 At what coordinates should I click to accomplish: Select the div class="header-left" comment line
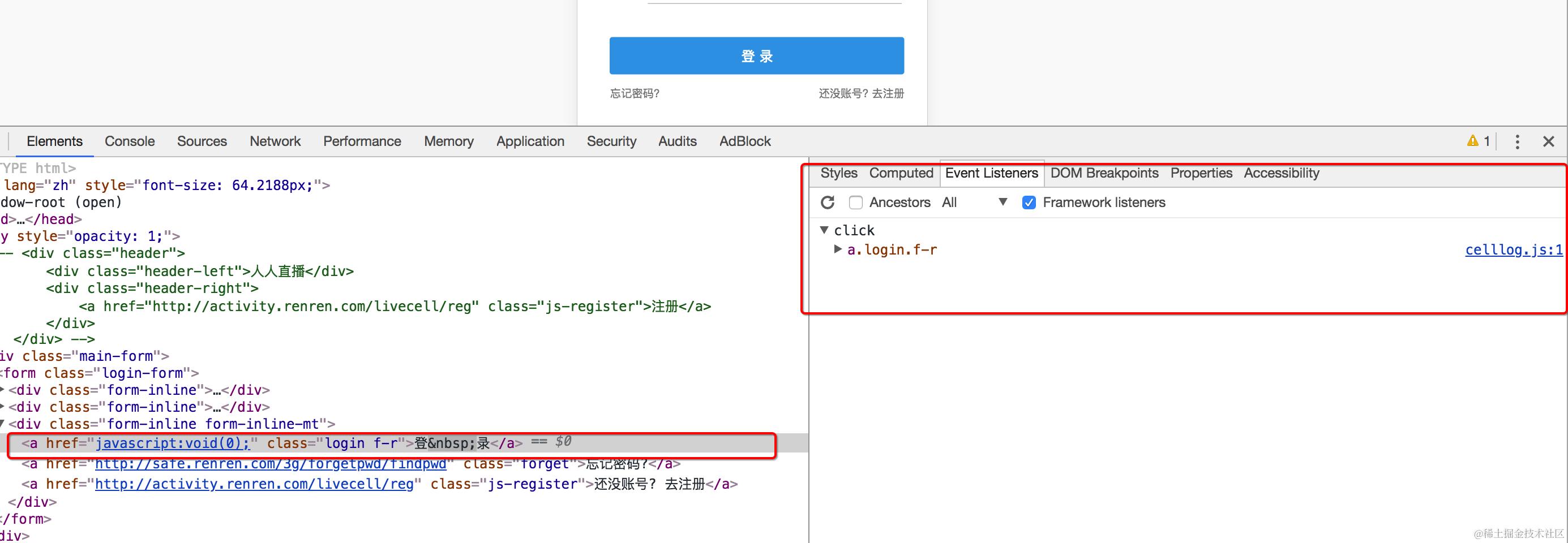point(200,271)
